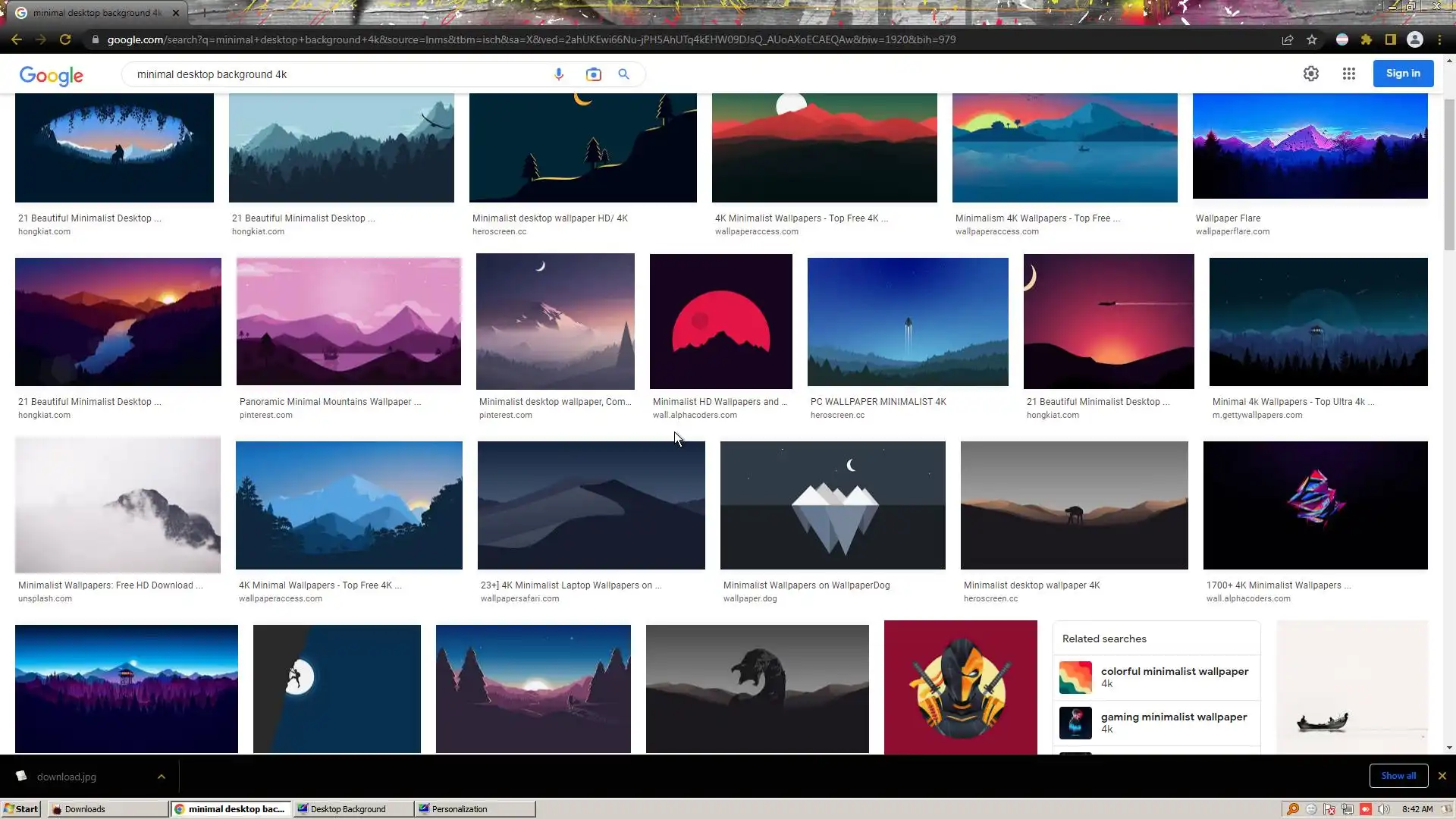The height and width of the screenshot is (819, 1456).
Task: Expand download.jpg options chevron
Action: pos(162,777)
